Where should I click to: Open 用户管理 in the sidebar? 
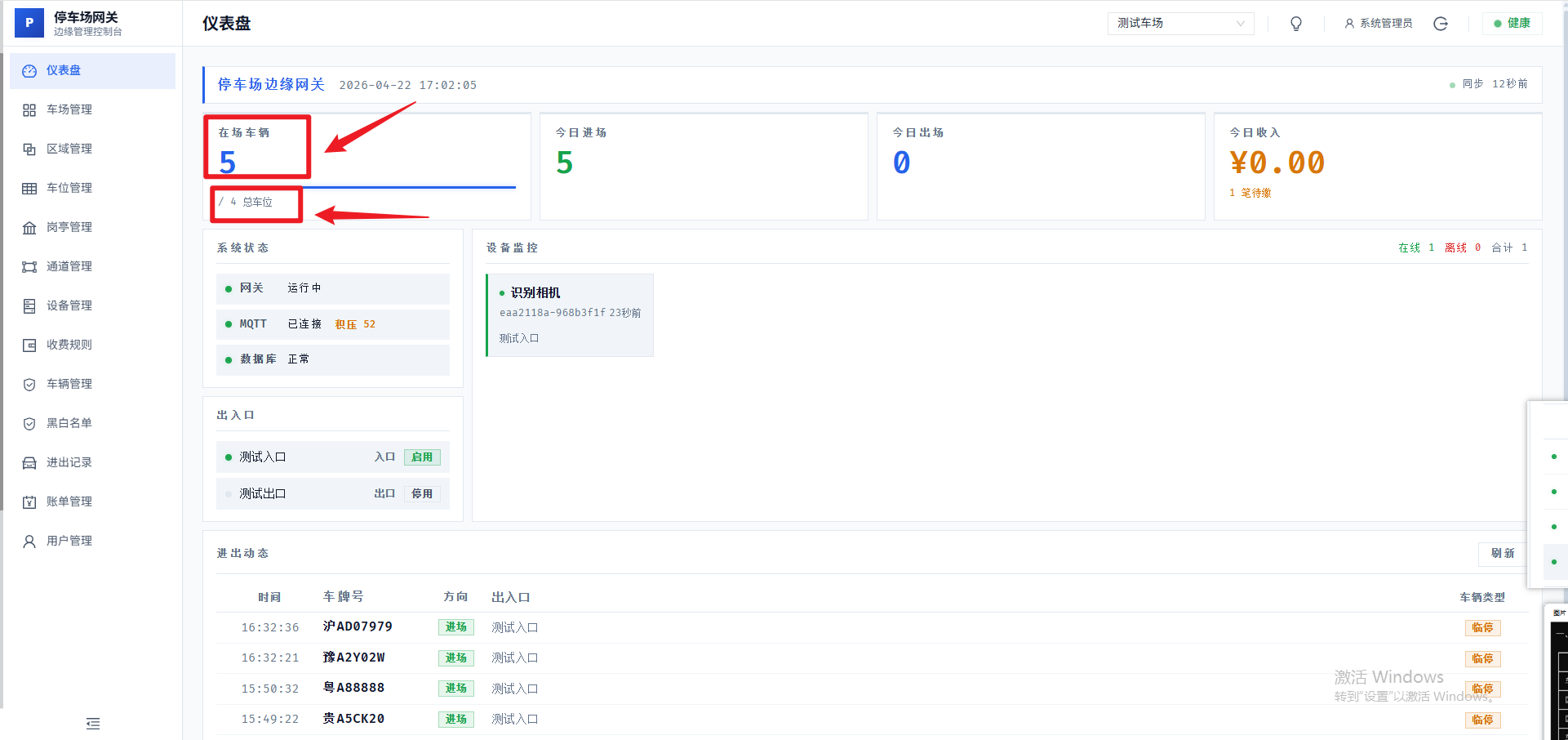coord(69,541)
